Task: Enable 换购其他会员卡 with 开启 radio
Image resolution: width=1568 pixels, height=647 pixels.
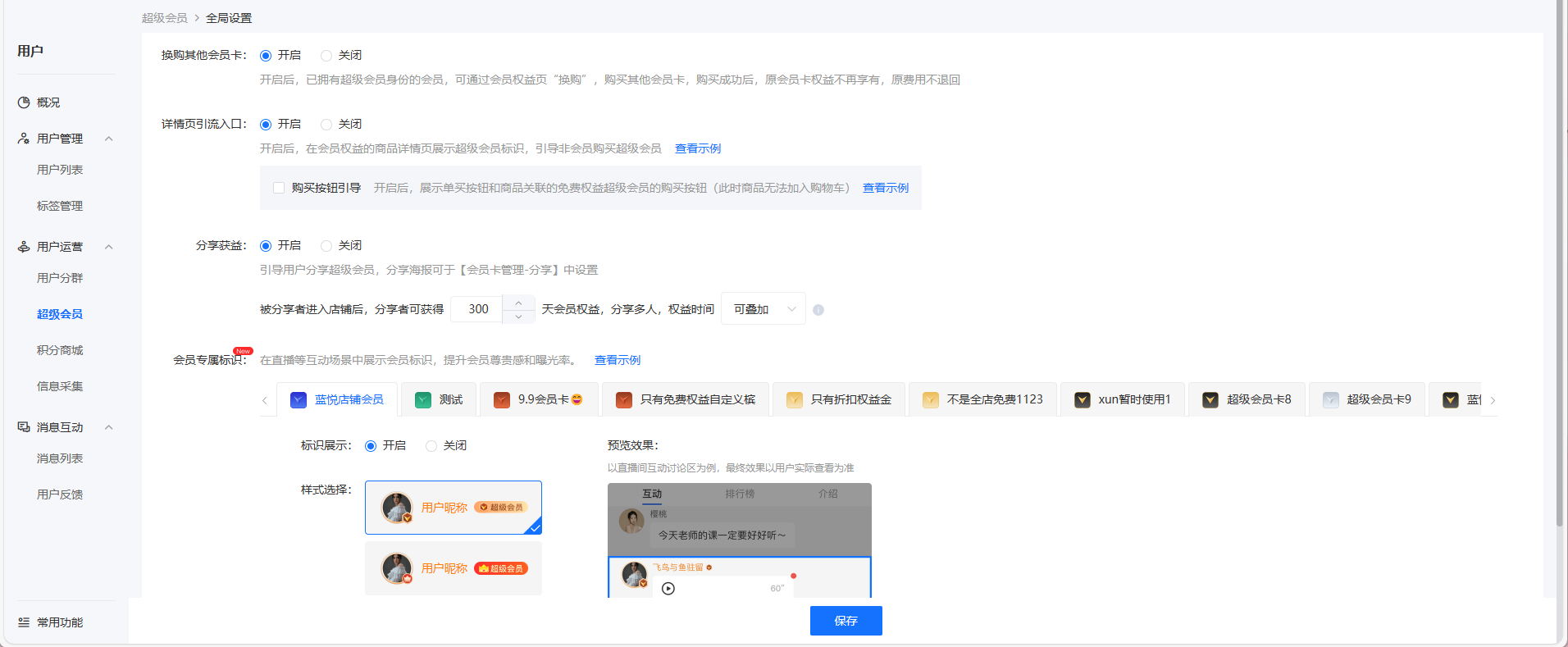Action: point(266,56)
